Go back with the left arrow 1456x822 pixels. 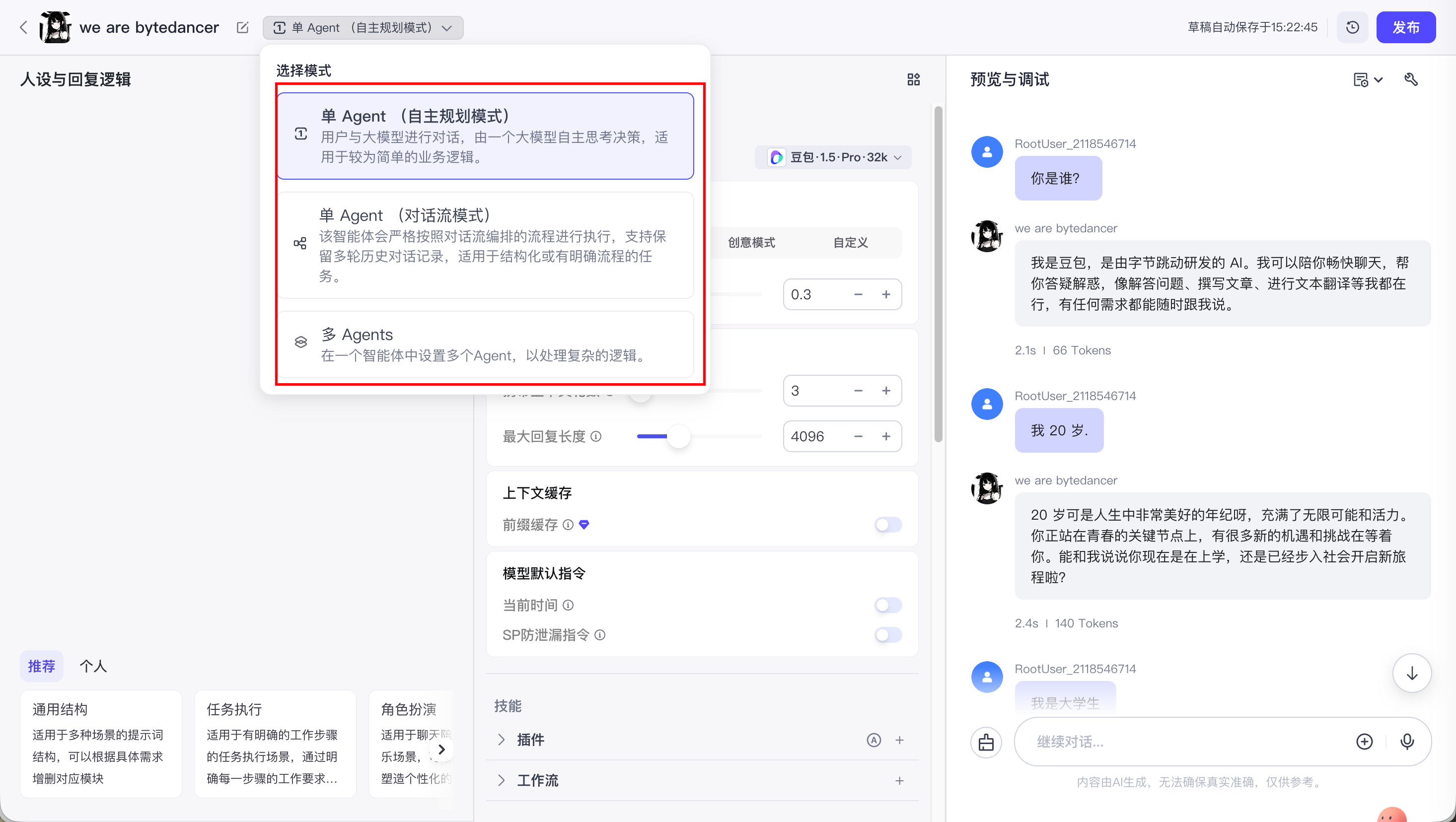[23, 28]
